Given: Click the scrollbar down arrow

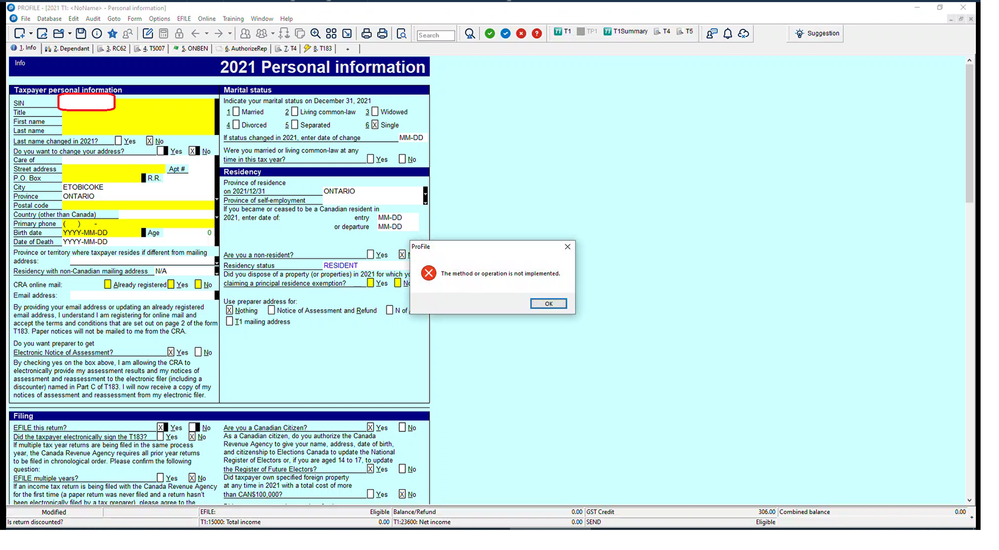Looking at the screenshot, I should [x=970, y=501].
